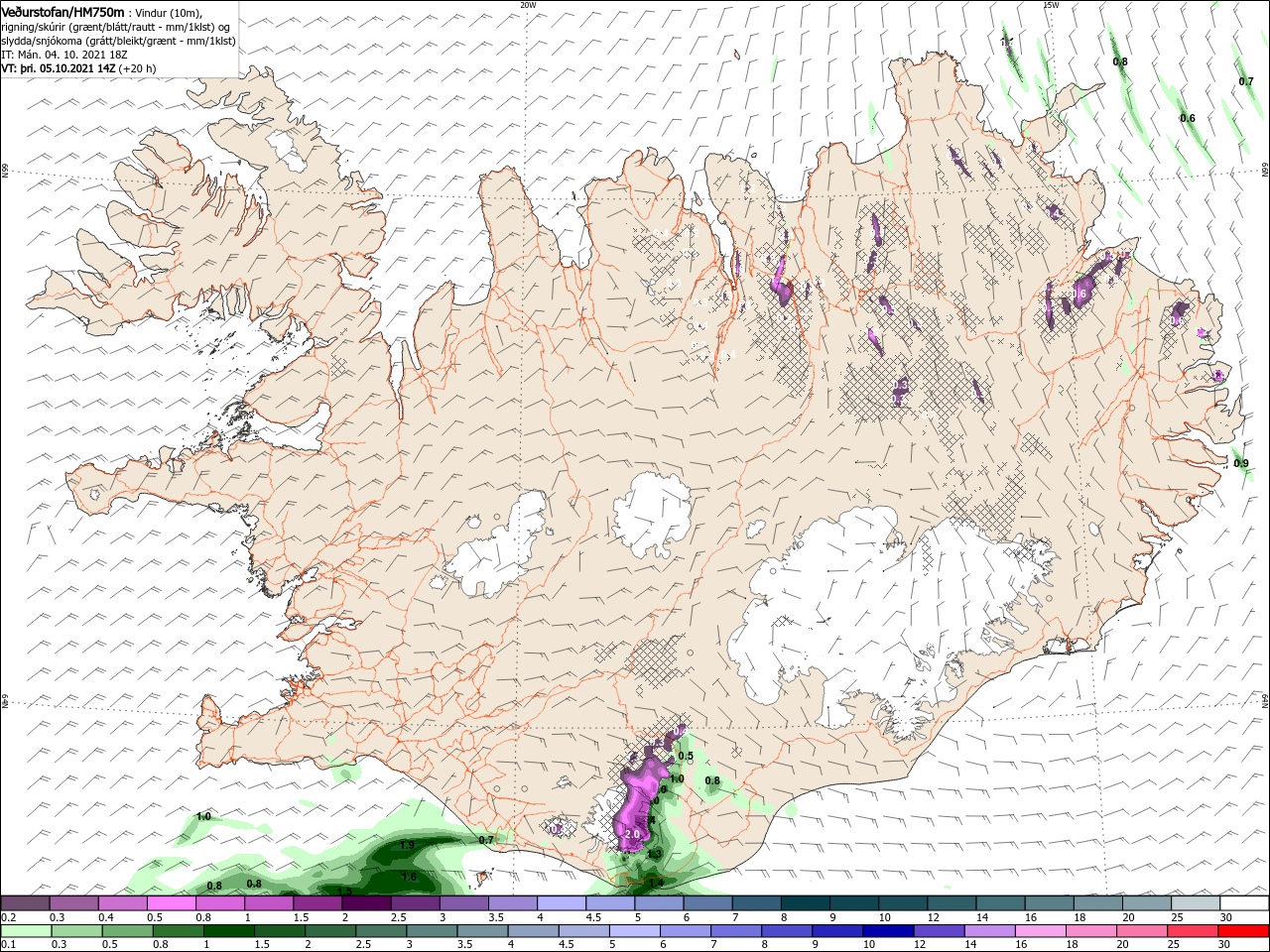
Task: Click the 'VT: þri. 05.10.2021 14Z' valid time
Action: coord(59,68)
